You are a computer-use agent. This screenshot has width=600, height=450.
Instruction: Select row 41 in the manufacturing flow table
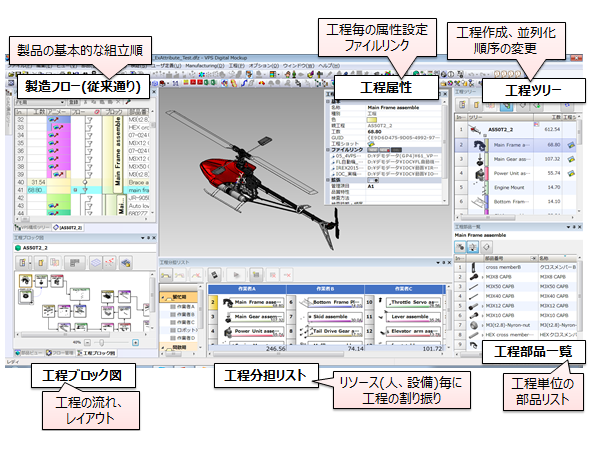[x=82, y=190]
